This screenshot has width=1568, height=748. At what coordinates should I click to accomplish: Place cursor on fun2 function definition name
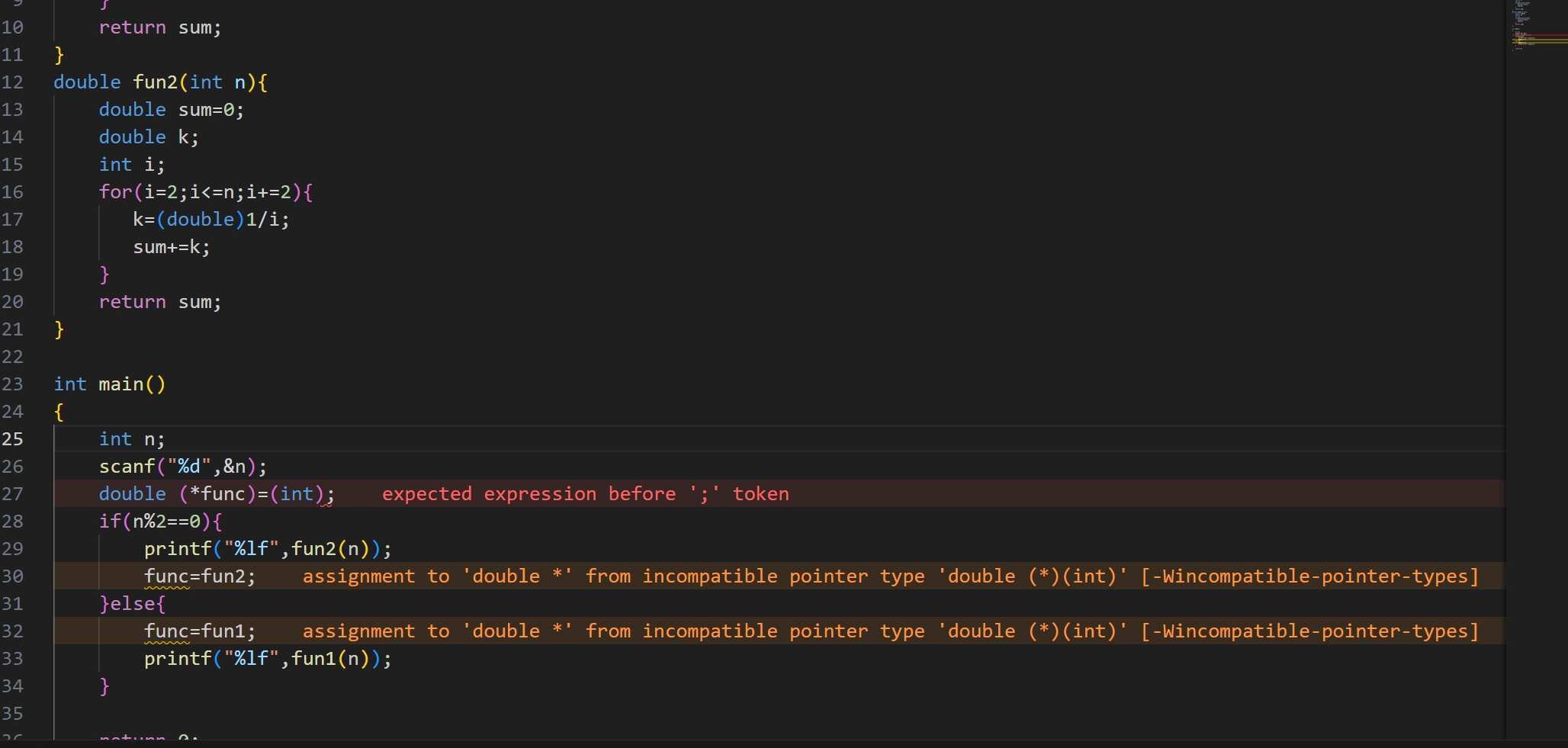tap(155, 82)
